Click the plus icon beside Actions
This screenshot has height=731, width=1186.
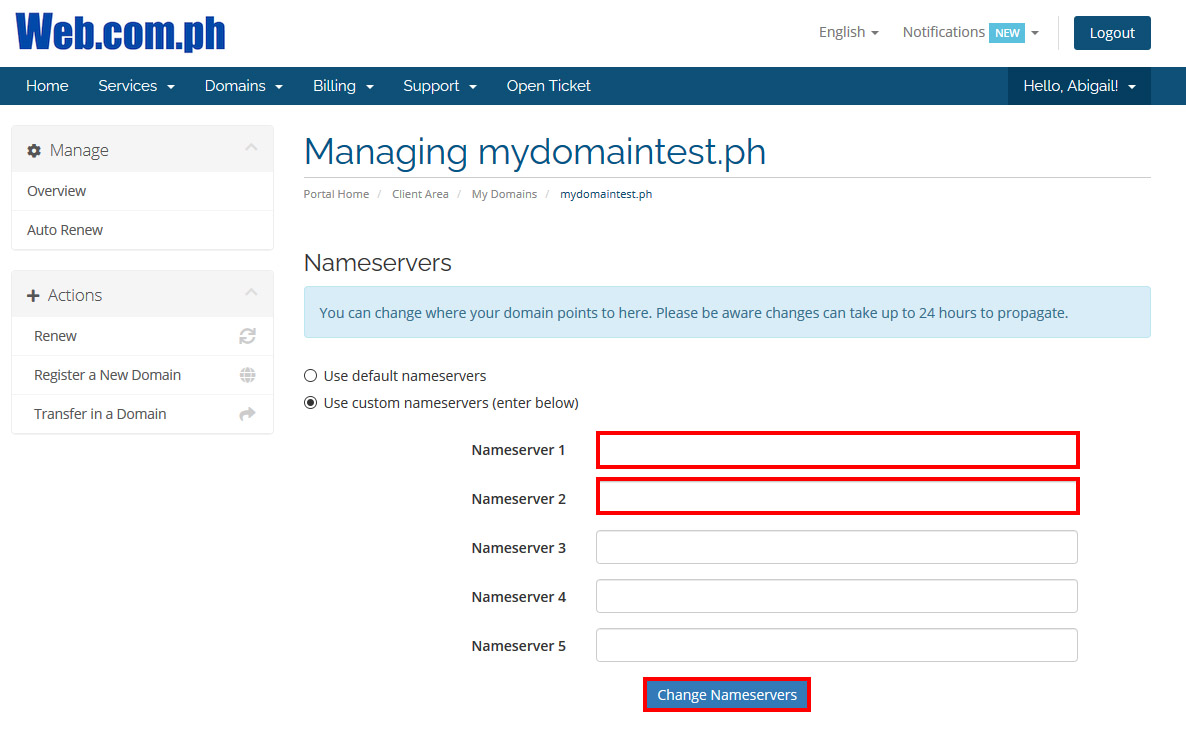pos(33,296)
